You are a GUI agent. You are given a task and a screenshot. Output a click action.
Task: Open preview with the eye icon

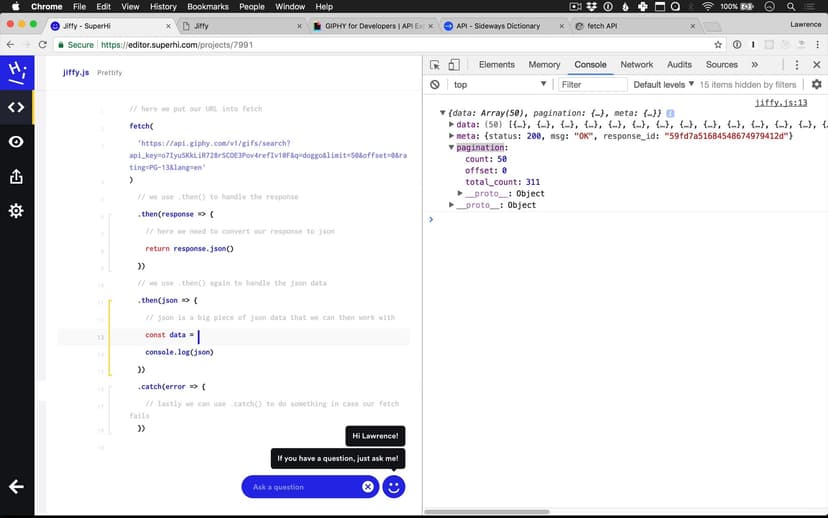(x=16, y=142)
